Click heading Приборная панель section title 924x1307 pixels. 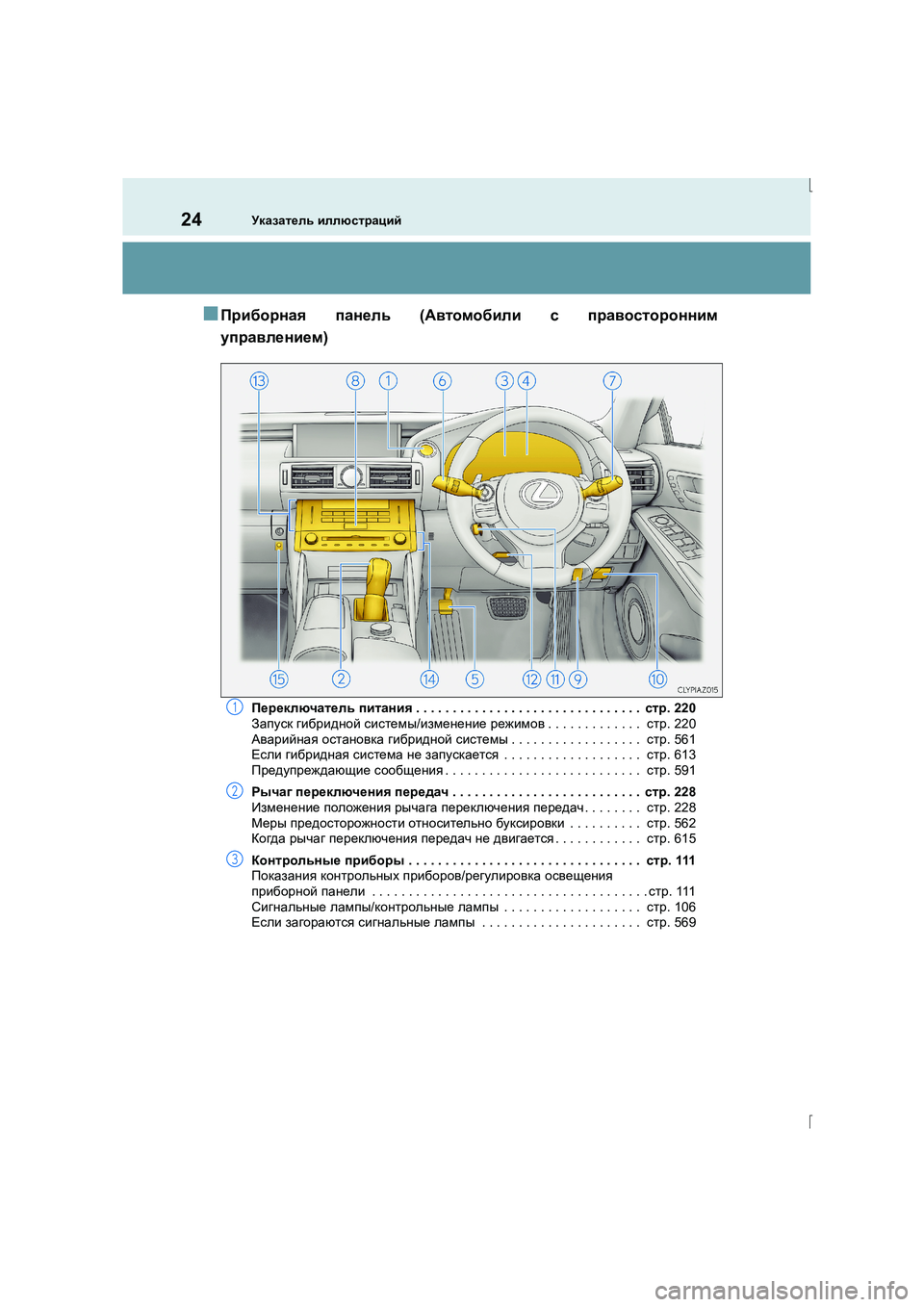click(x=469, y=326)
